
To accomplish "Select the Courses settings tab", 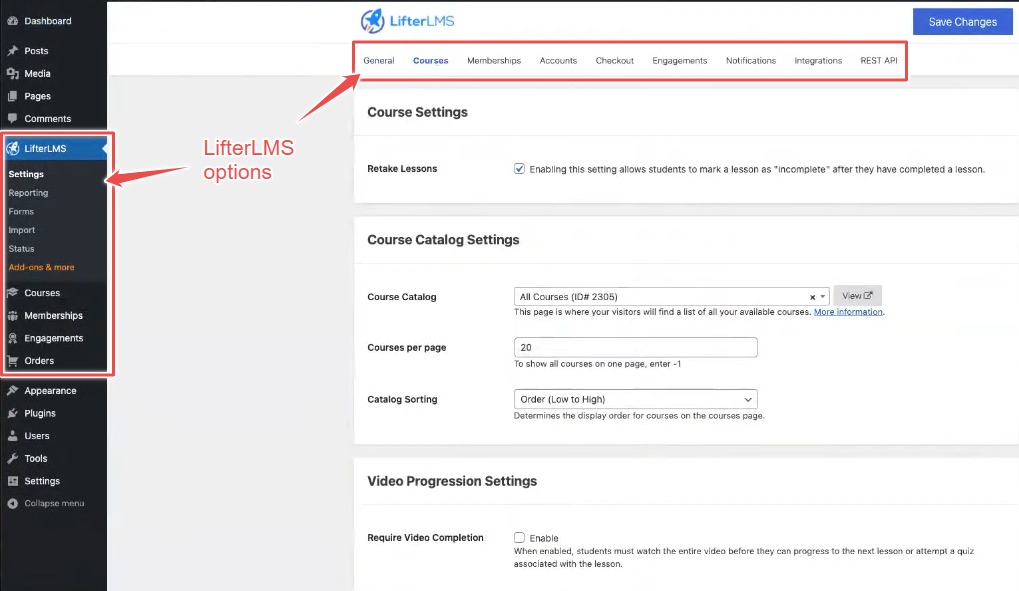I will [430, 60].
